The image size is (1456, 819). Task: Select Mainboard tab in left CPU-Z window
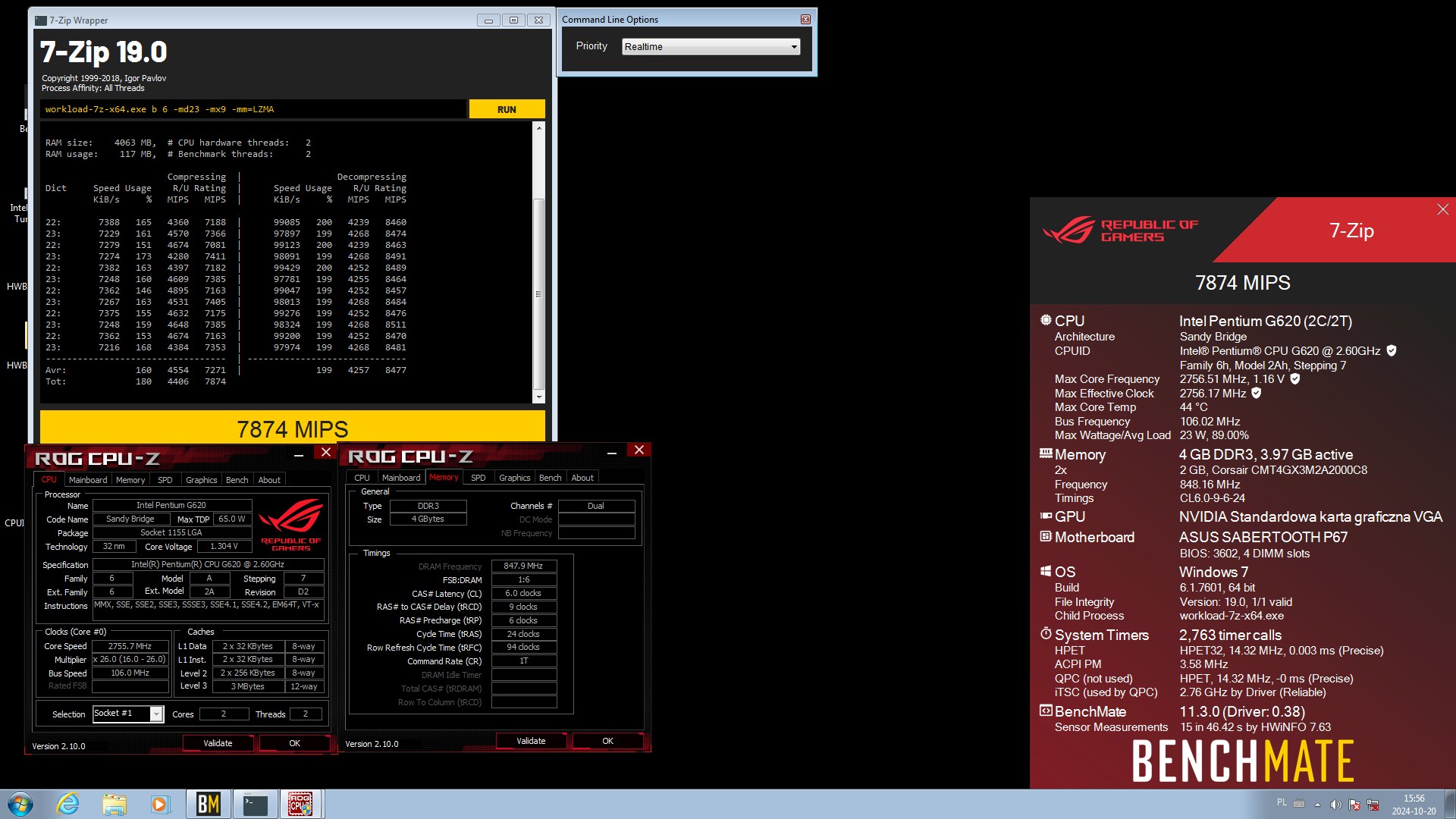[88, 480]
